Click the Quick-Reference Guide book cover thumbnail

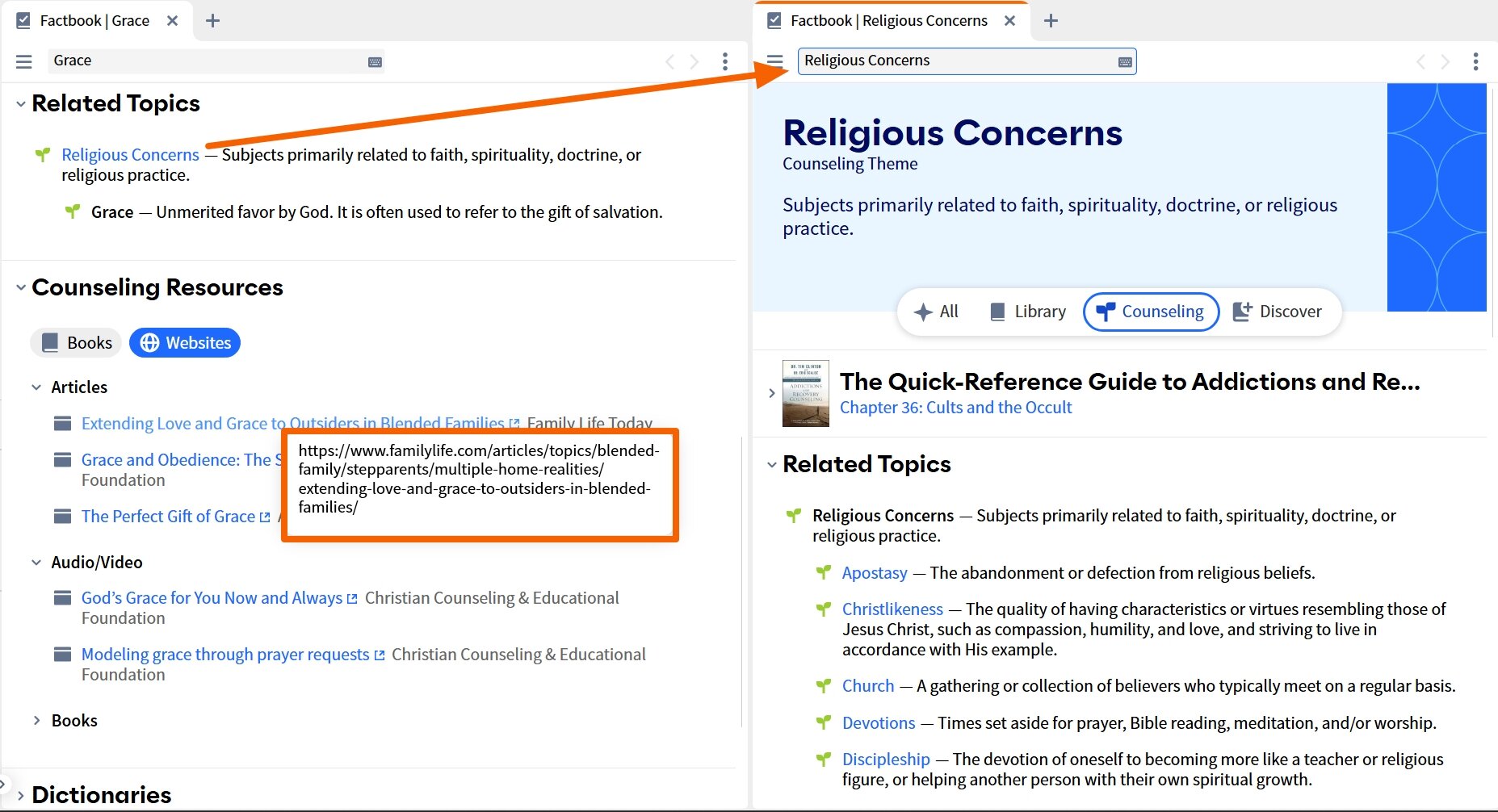[x=805, y=393]
